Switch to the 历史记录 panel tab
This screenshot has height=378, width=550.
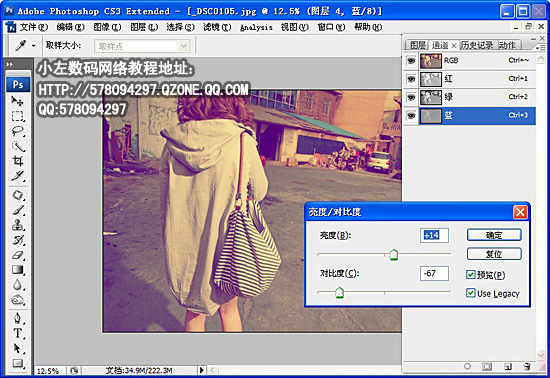click(477, 45)
